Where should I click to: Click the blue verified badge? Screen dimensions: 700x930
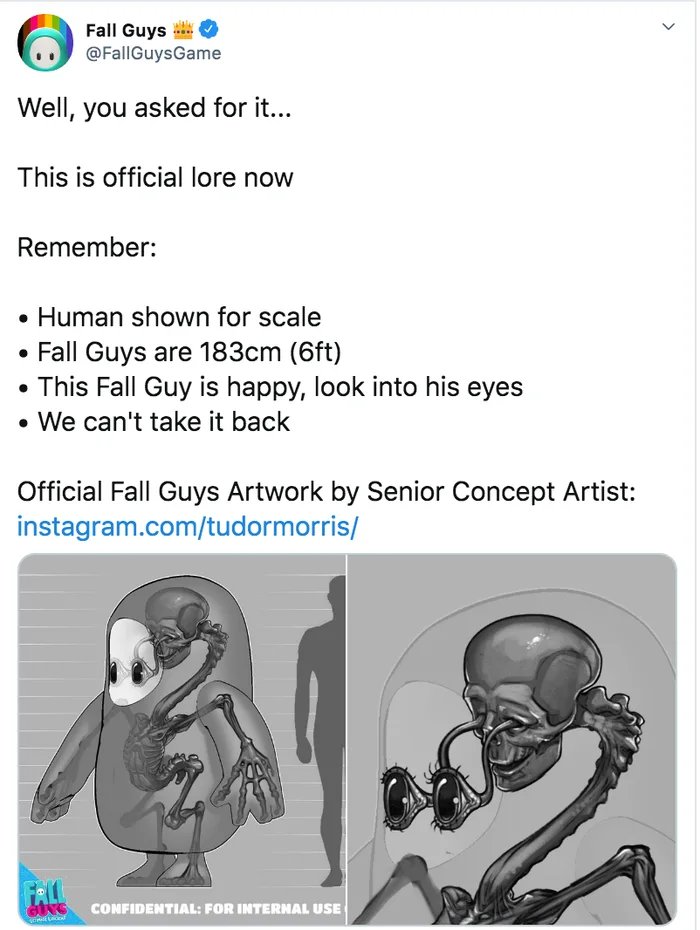pyautogui.click(x=207, y=30)
